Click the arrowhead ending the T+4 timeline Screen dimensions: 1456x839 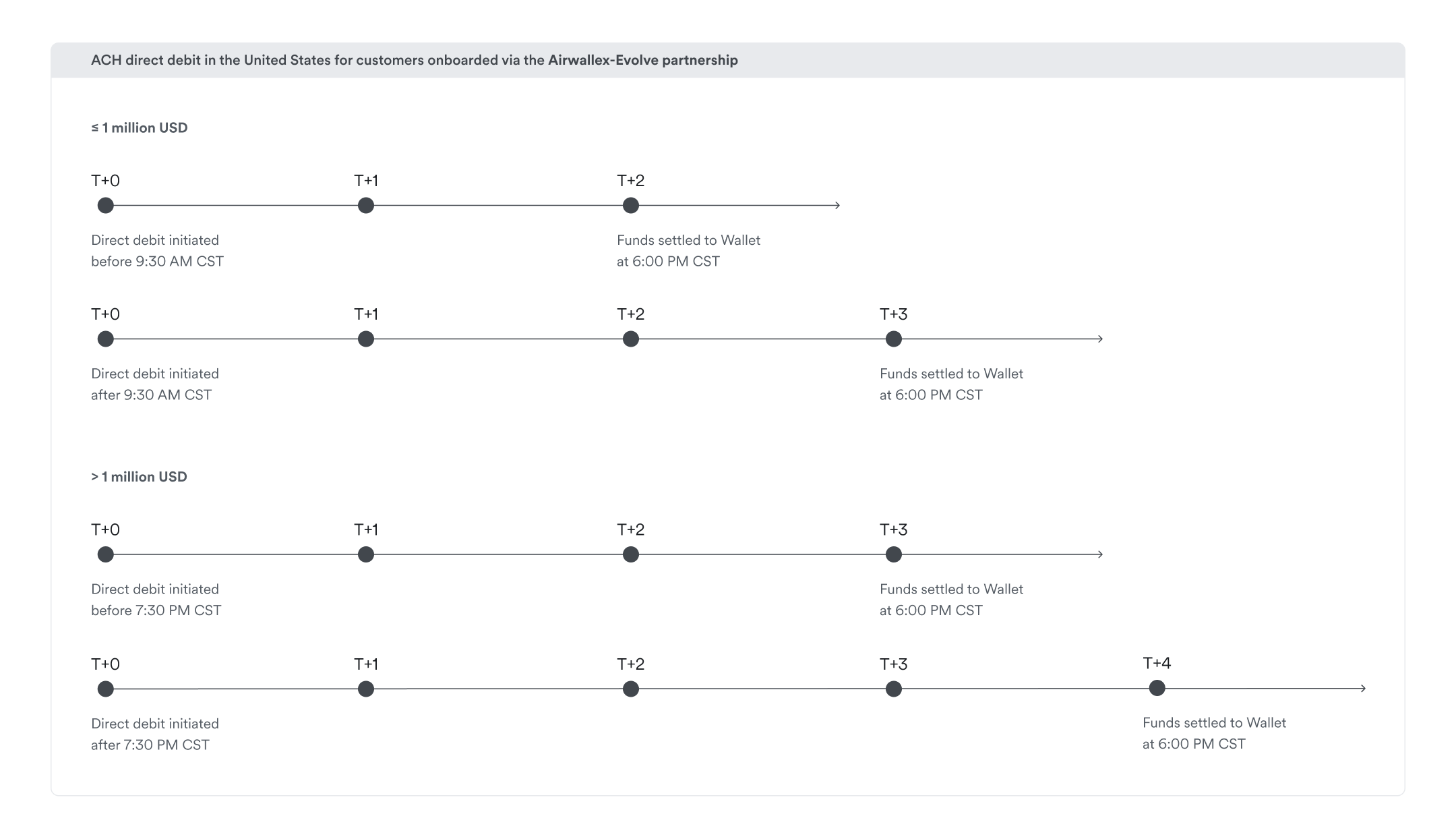[1363, 689]
